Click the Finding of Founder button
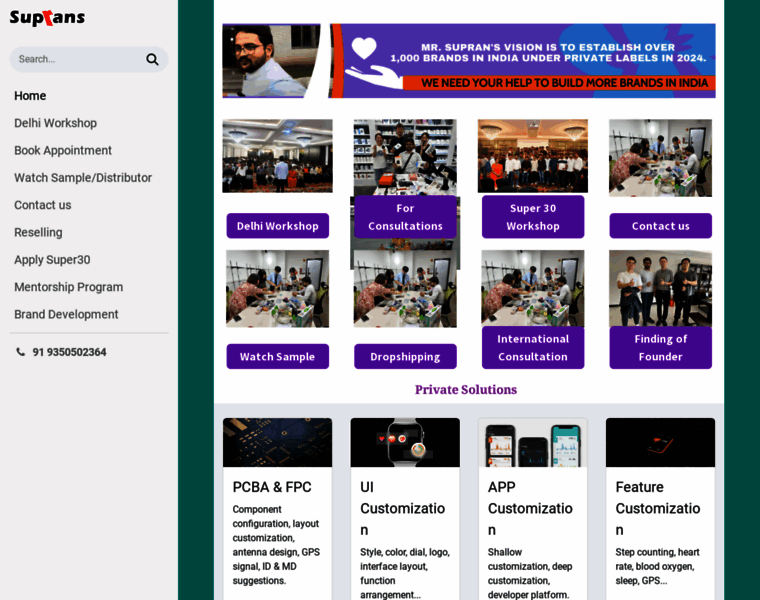 click(x=661, y=348)
